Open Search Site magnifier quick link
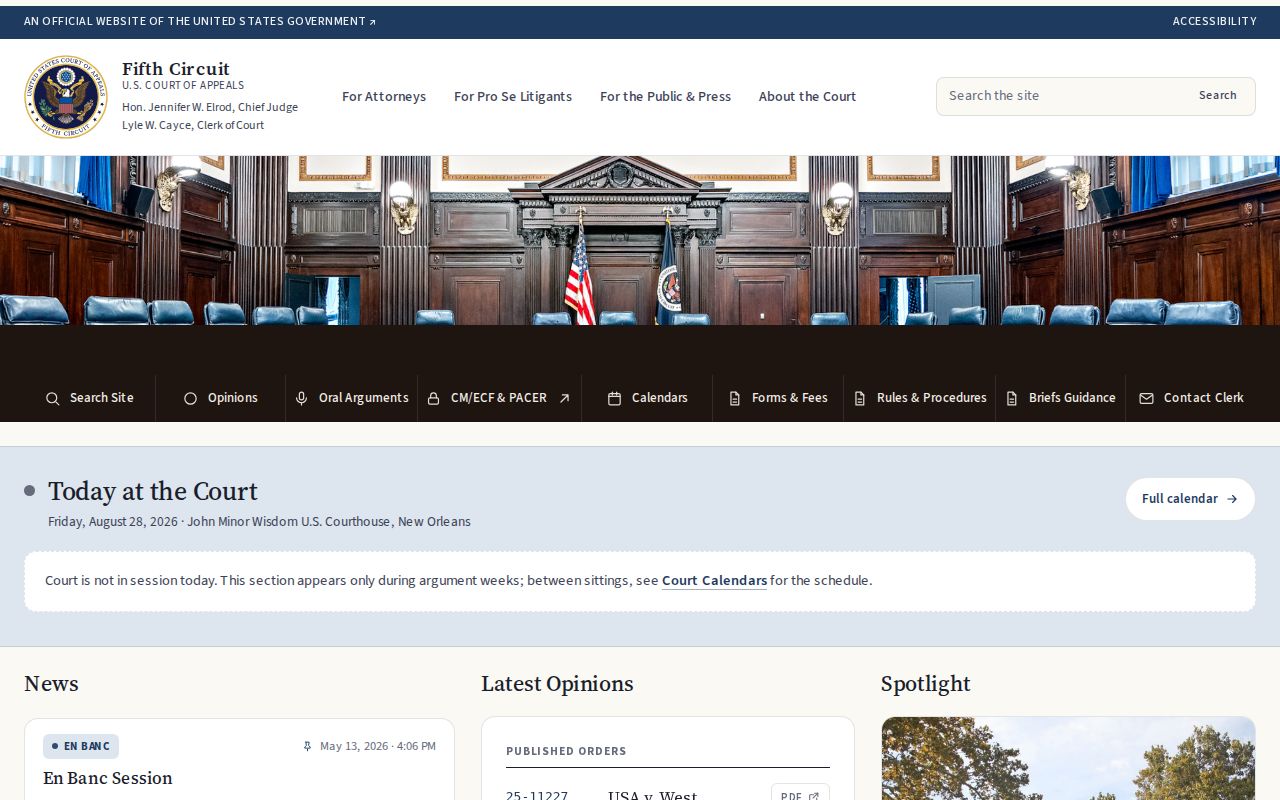Screen dimensions: 1280x800 coord(52,398)
